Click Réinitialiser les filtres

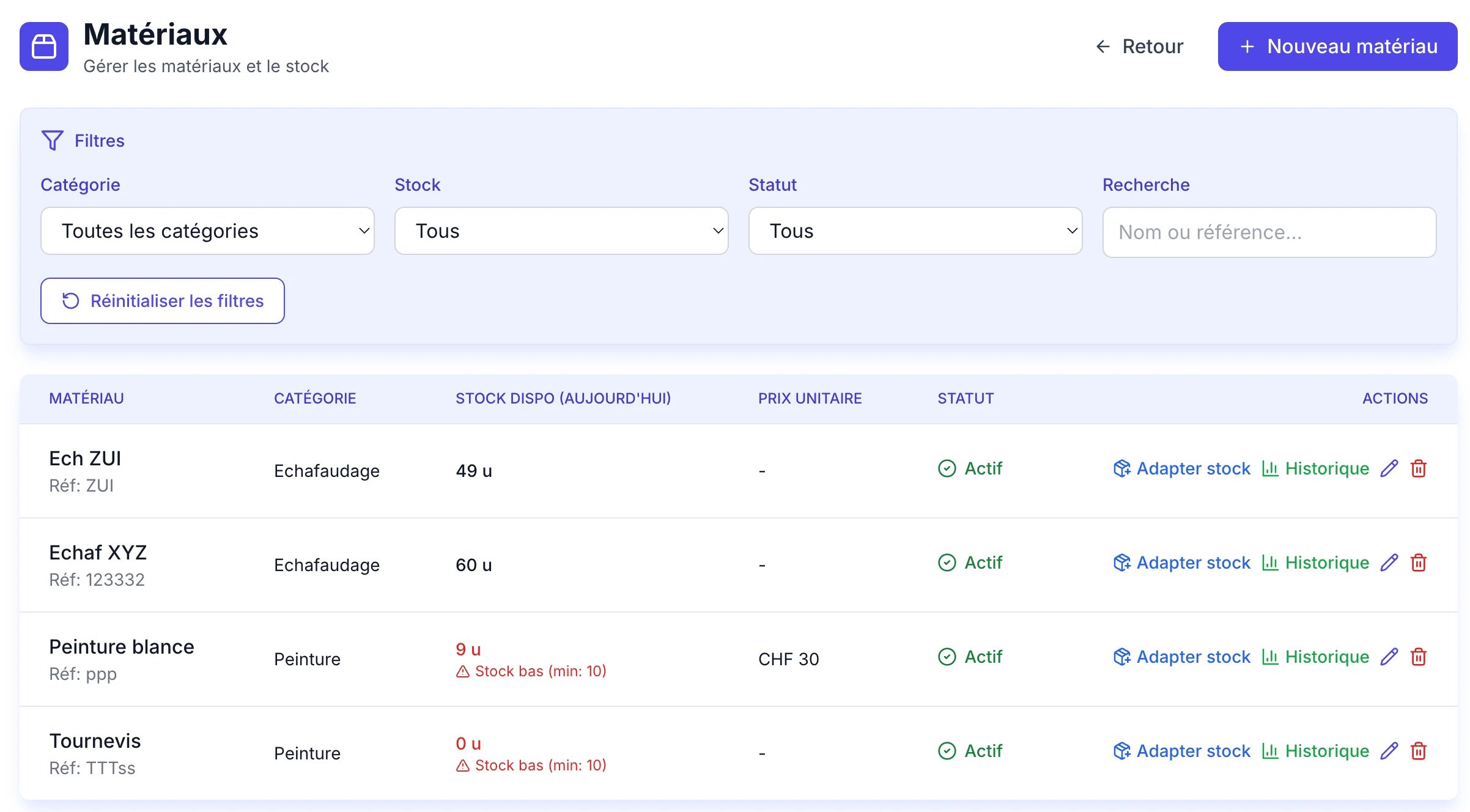point(162,300)
